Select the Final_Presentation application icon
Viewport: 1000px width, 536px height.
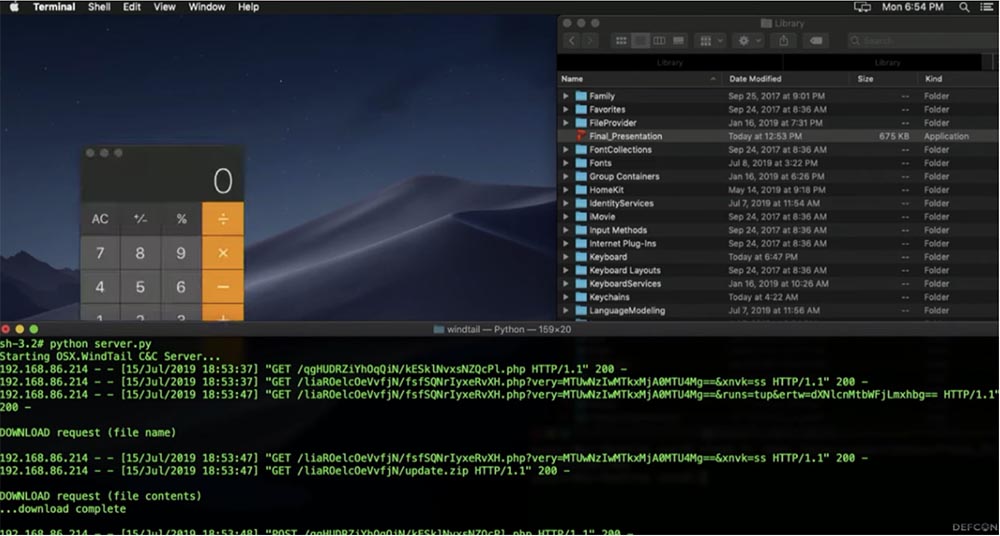(x=580, y=136)
